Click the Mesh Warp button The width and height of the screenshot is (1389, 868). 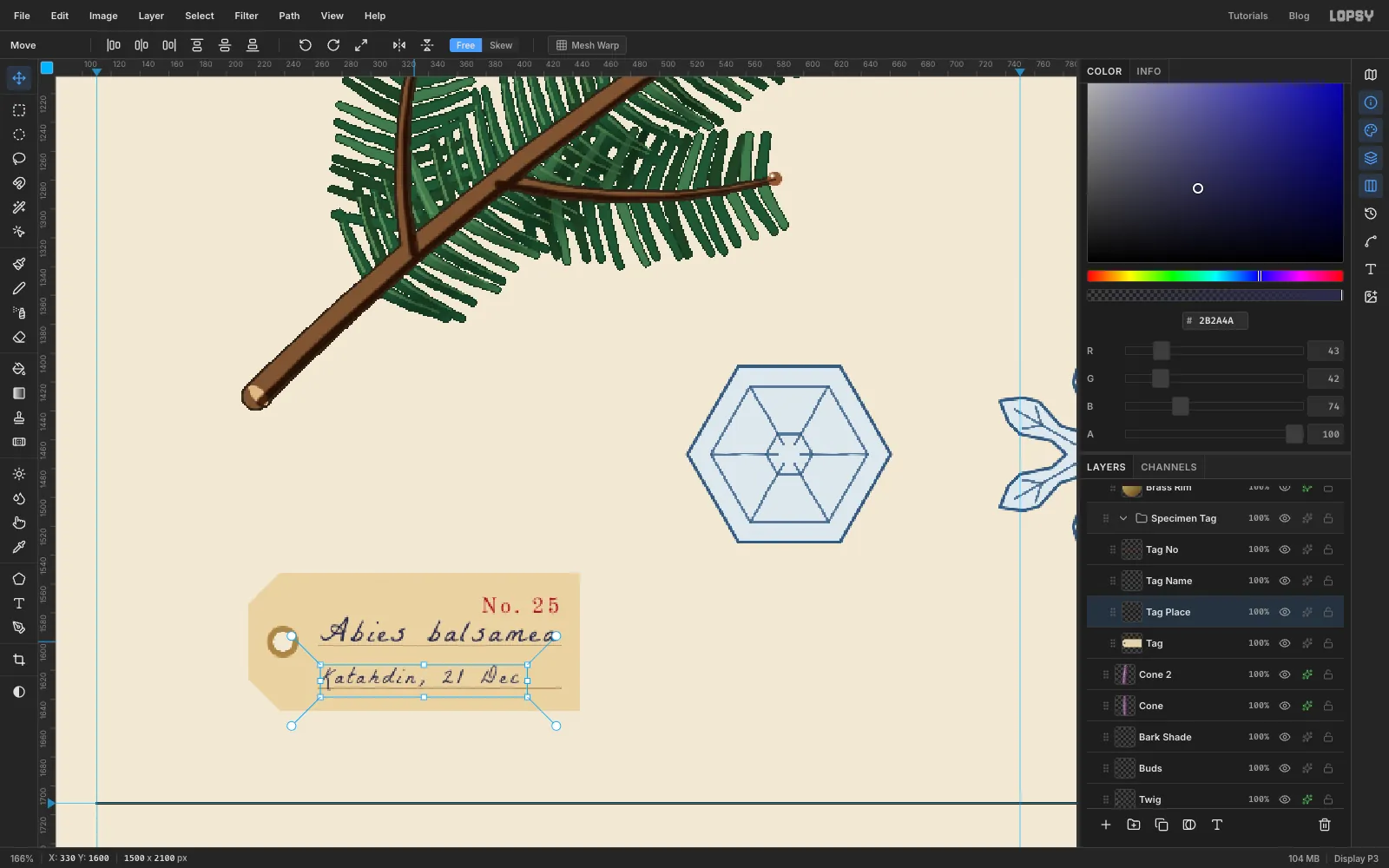point(588,45)
